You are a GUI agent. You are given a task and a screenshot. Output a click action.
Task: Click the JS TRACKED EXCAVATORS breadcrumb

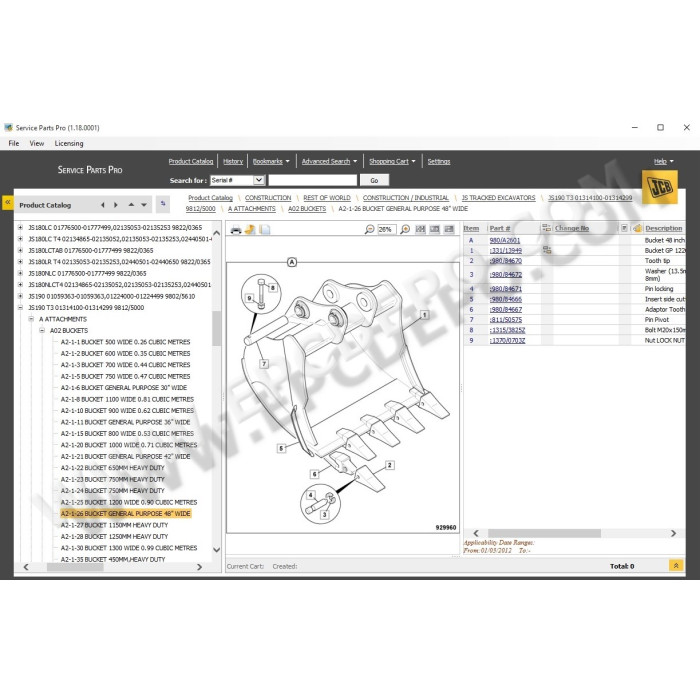click(x=498, y=198)
